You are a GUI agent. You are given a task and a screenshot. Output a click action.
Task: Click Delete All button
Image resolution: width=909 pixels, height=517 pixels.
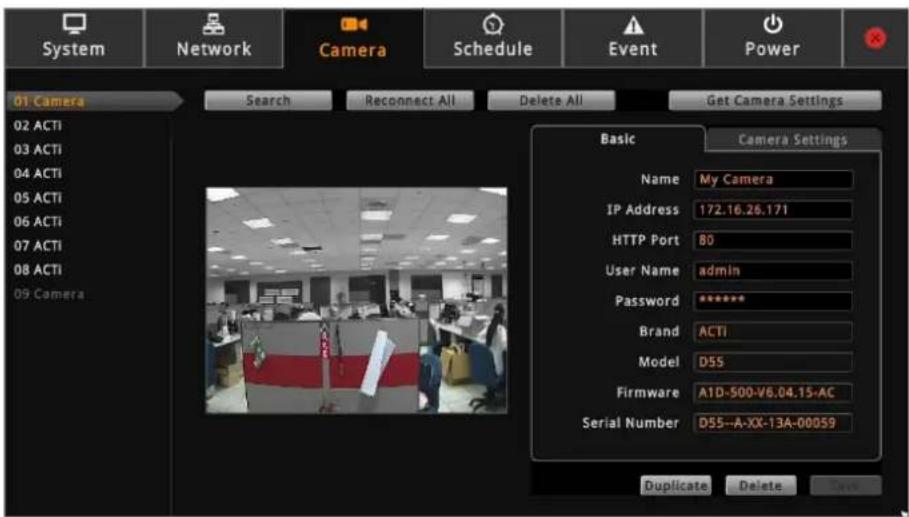pyautogui.click(x=551, y=100)
